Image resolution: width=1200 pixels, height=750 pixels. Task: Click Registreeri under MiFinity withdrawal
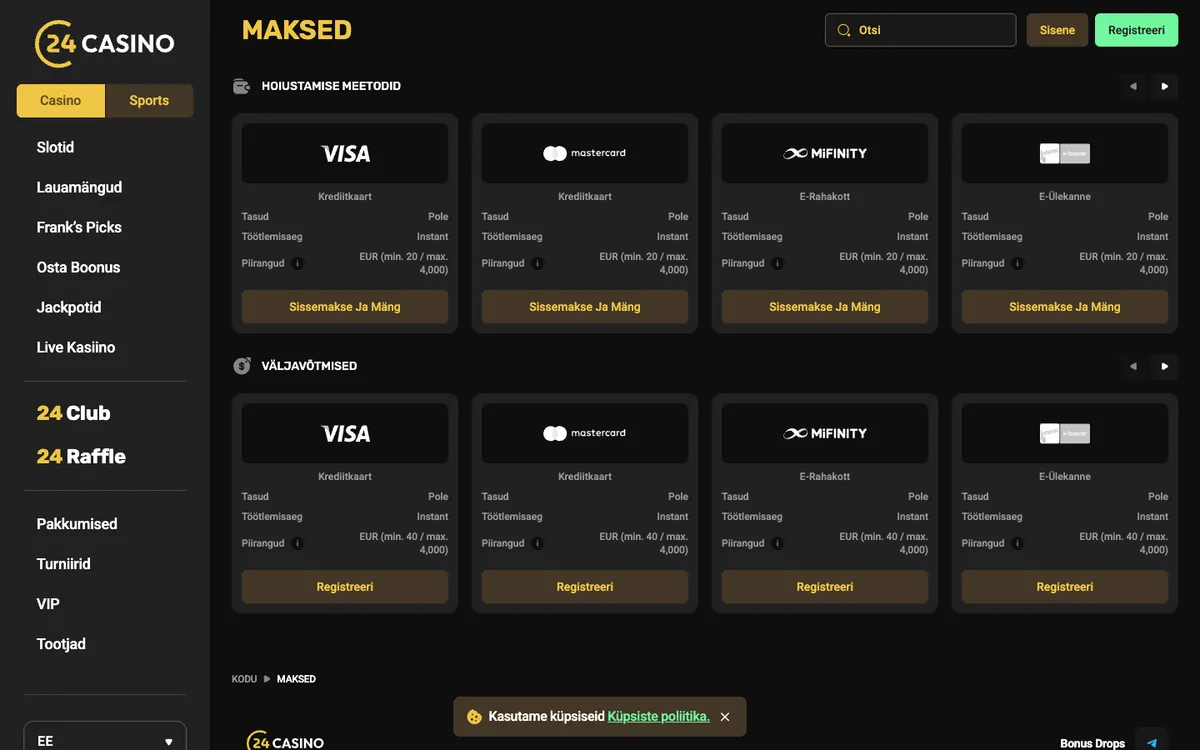coord(825,587)
